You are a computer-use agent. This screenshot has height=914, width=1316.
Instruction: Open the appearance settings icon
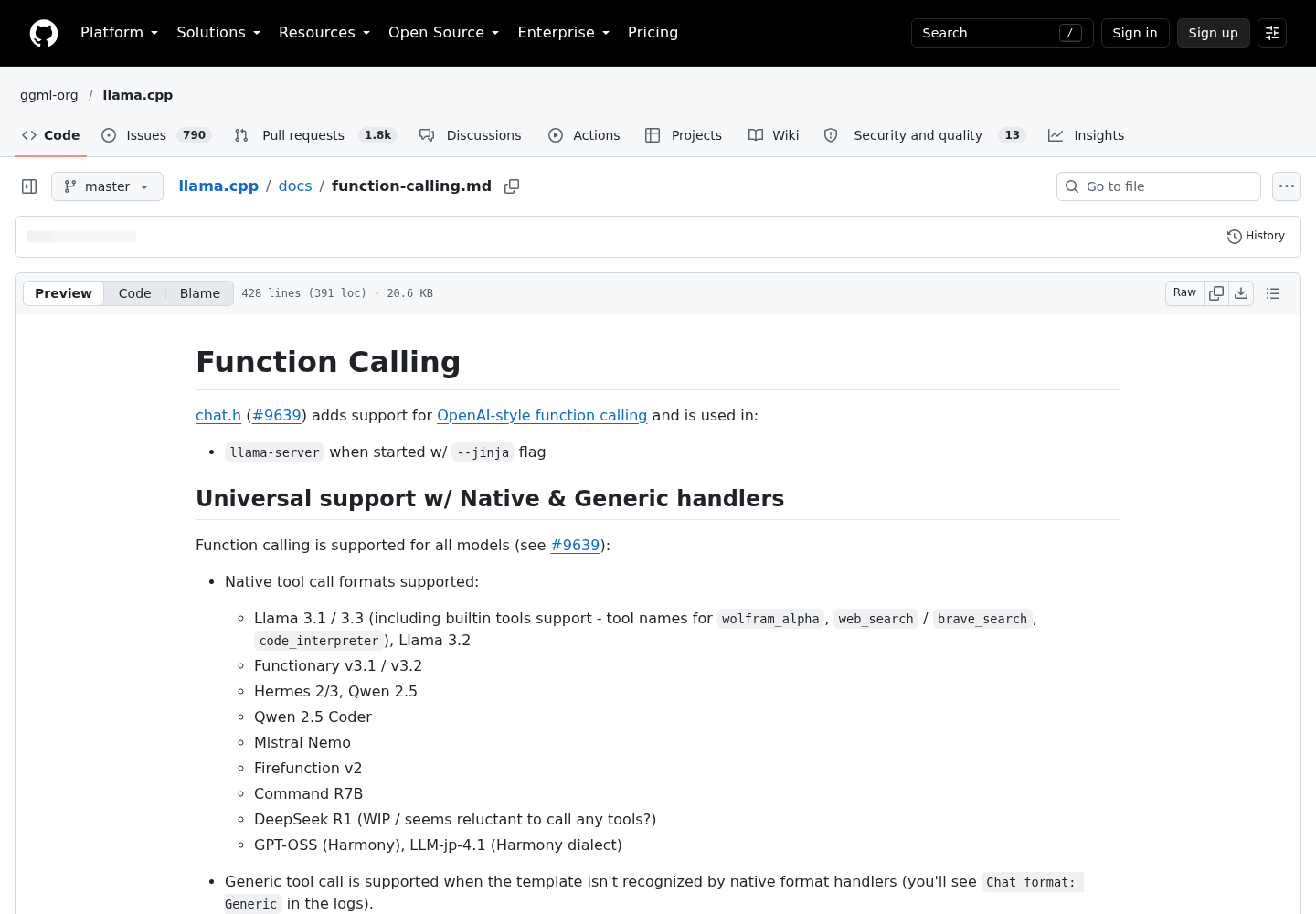point(1272,33)
